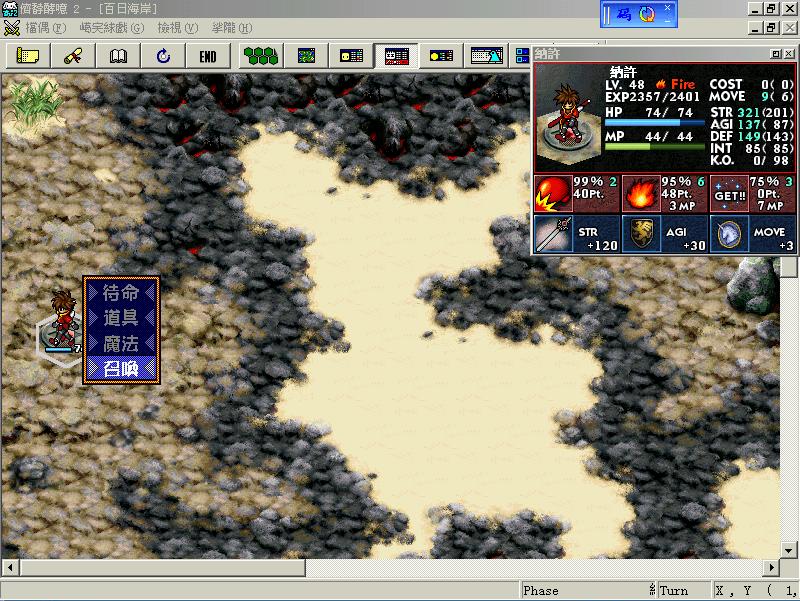The width and height of the screenshot is (800, 601).
Task: Select 待命 in the unit command menu
Action: pyautogui.click(x=121, y=293)
